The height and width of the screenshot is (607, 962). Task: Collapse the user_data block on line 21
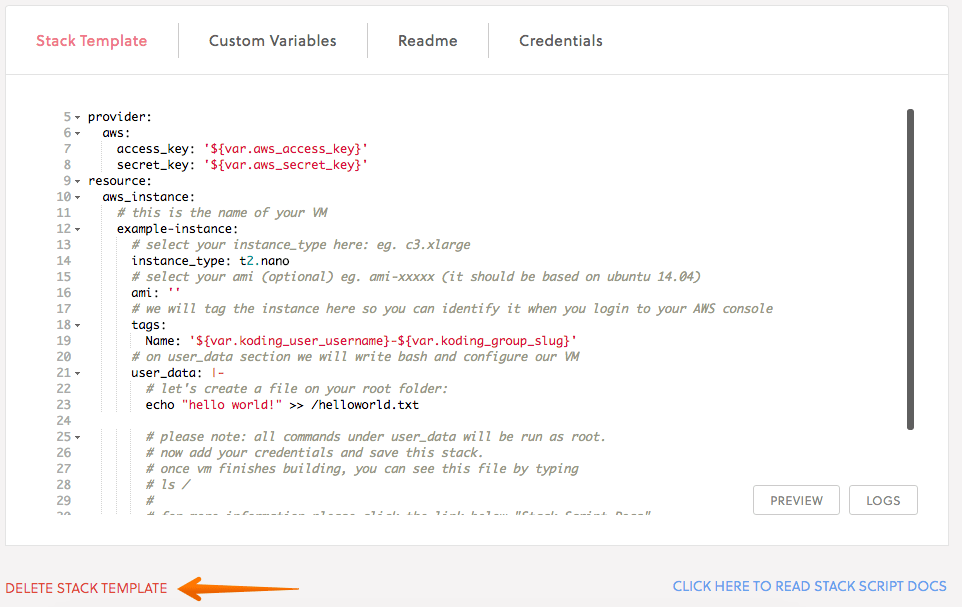[77, 373]
